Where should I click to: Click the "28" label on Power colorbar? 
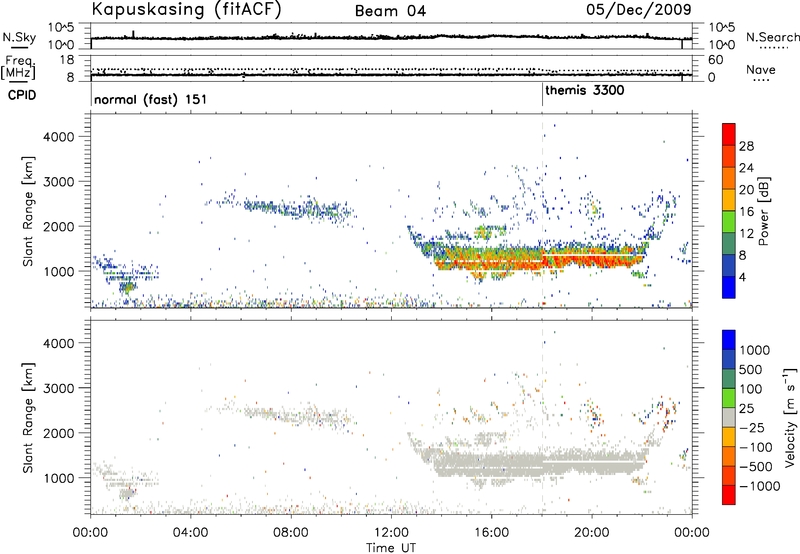click(746, 146)
